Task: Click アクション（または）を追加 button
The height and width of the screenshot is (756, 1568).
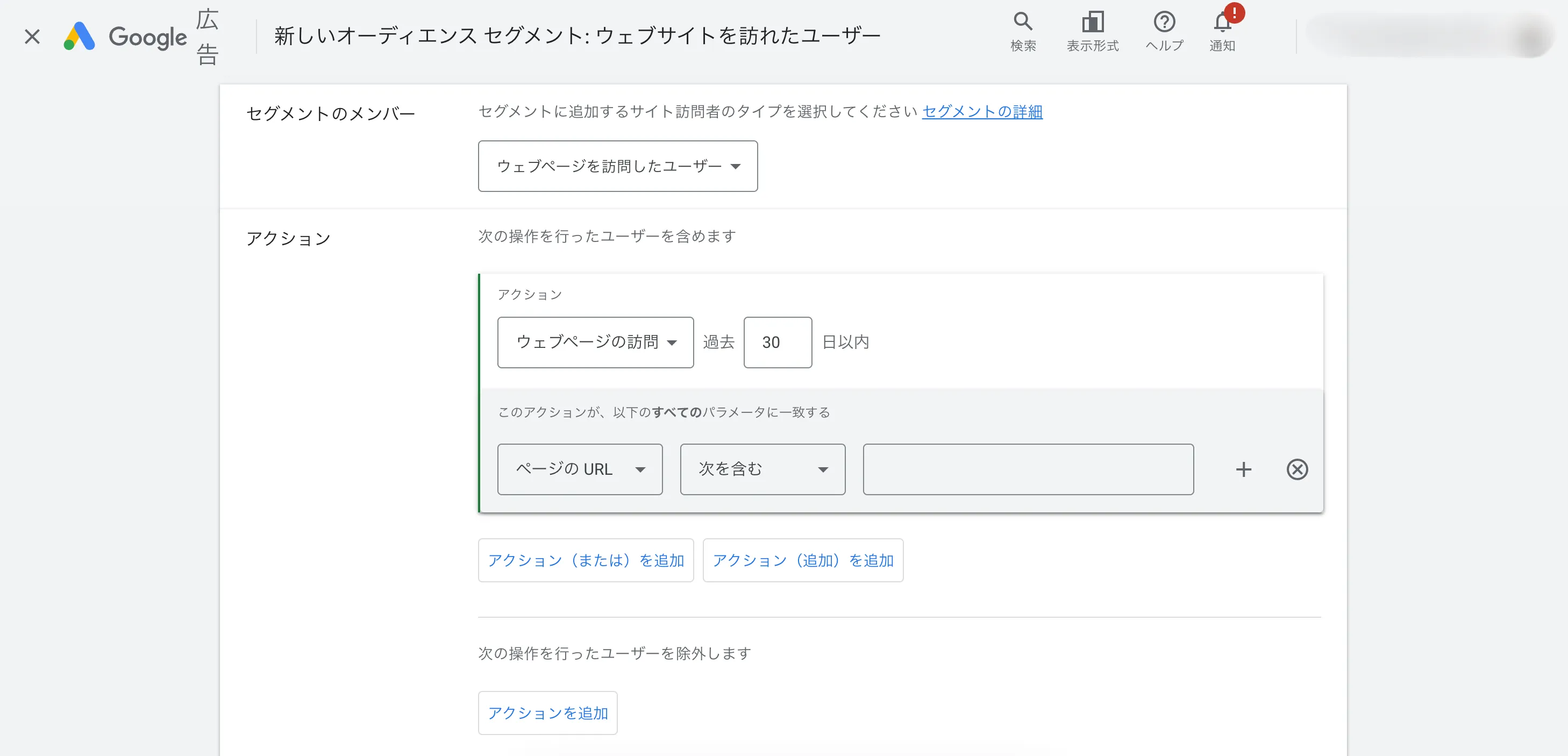Action: (x=586, y=560)
